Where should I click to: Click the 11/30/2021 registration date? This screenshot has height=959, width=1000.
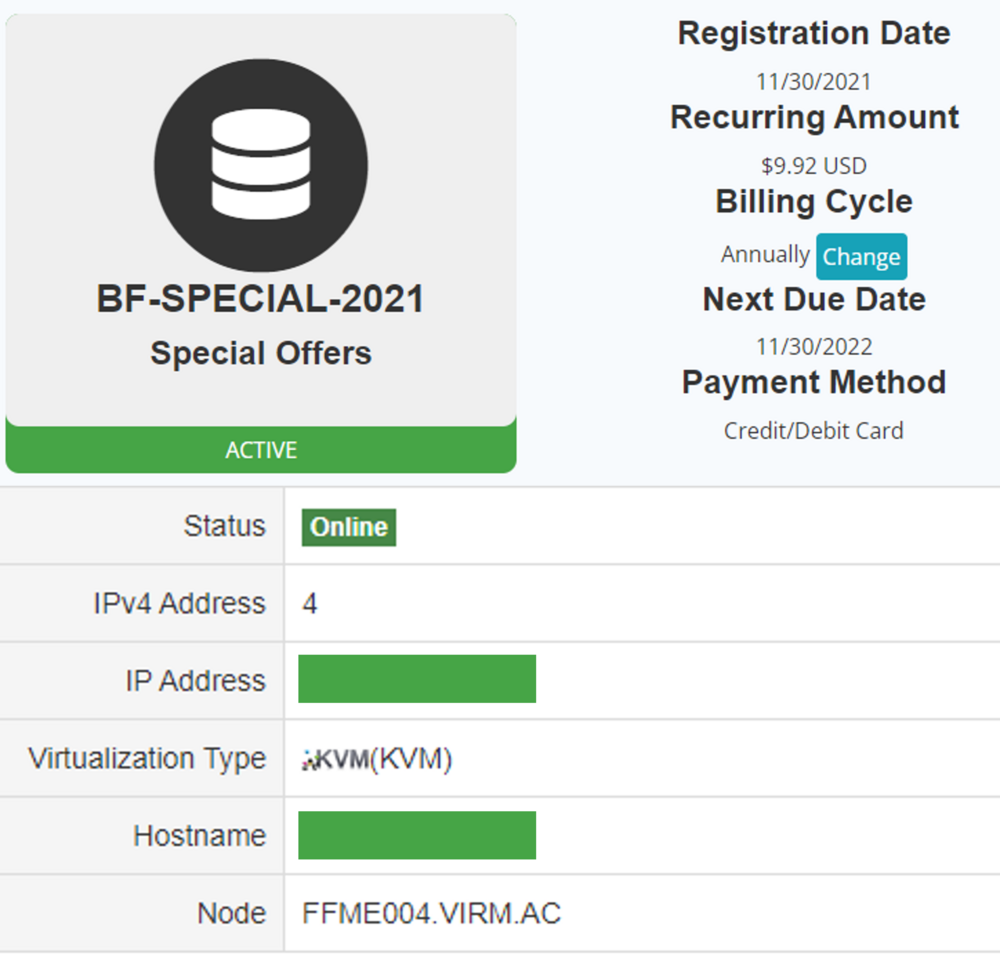[x=814, y=82]
